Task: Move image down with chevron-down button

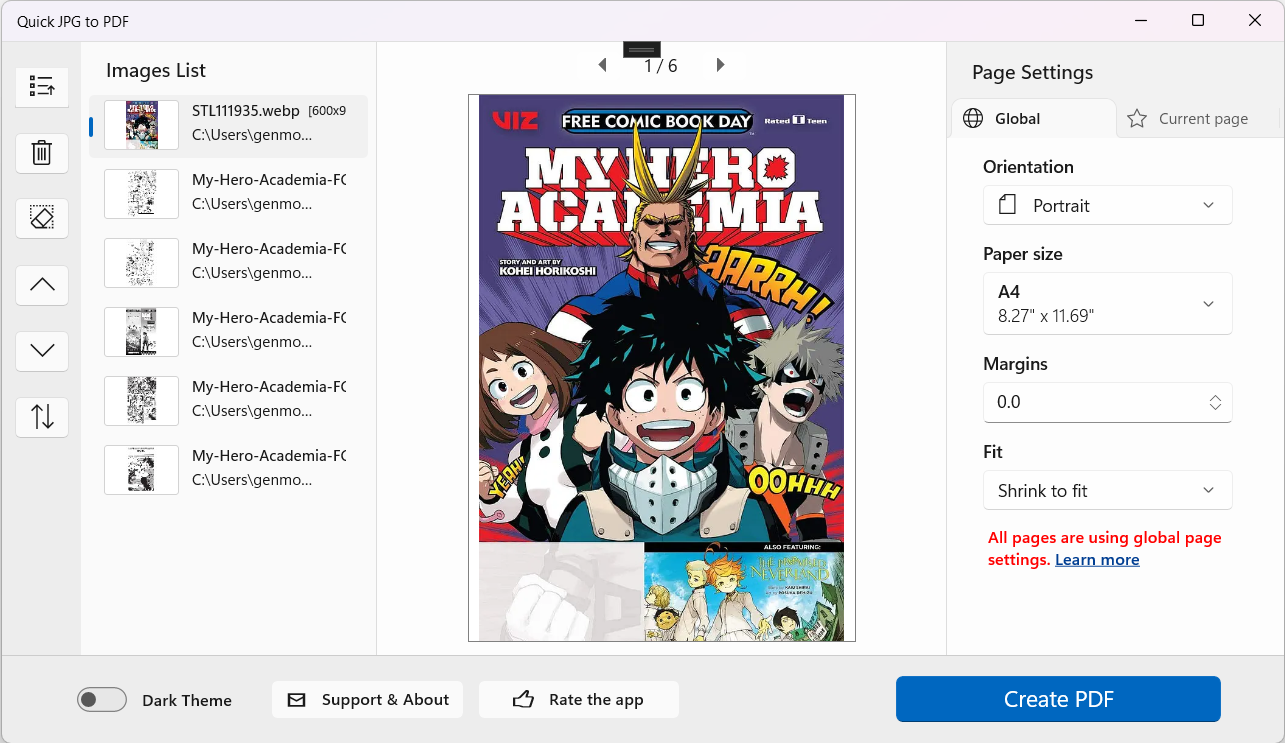Action: coord(42,351)
